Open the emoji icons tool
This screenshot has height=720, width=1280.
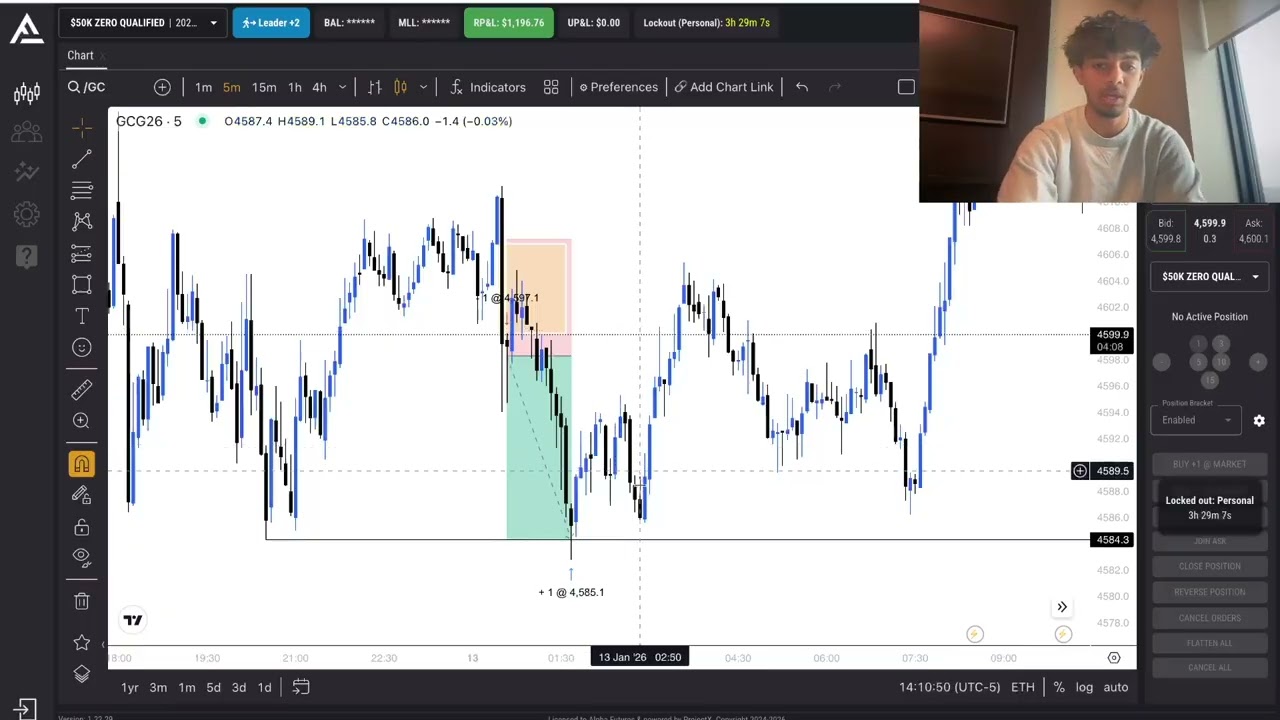[82, 347]
